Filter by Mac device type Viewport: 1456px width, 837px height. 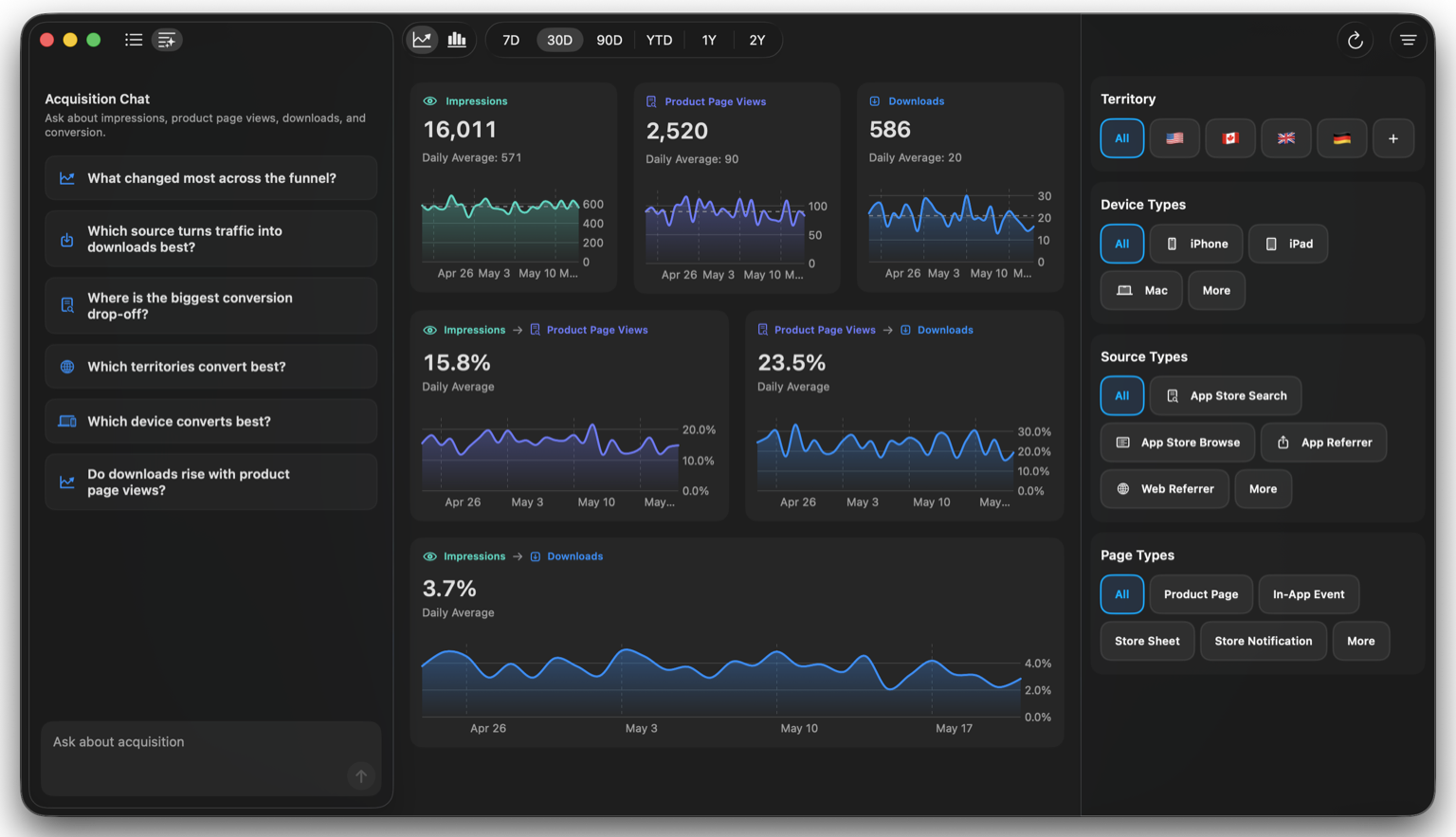coord(1141,290)
